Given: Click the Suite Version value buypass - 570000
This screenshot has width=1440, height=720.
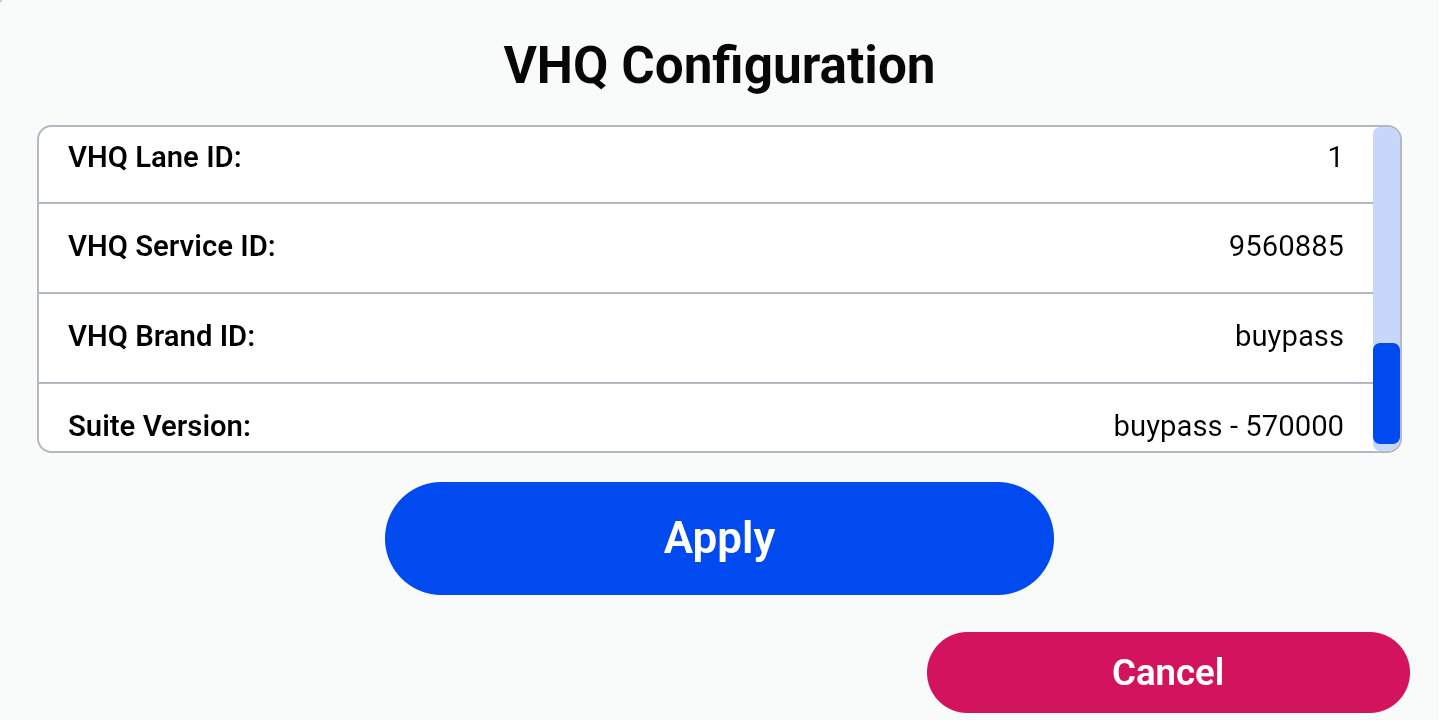Looking at the screenshot, I should [x=1228, y=427].
